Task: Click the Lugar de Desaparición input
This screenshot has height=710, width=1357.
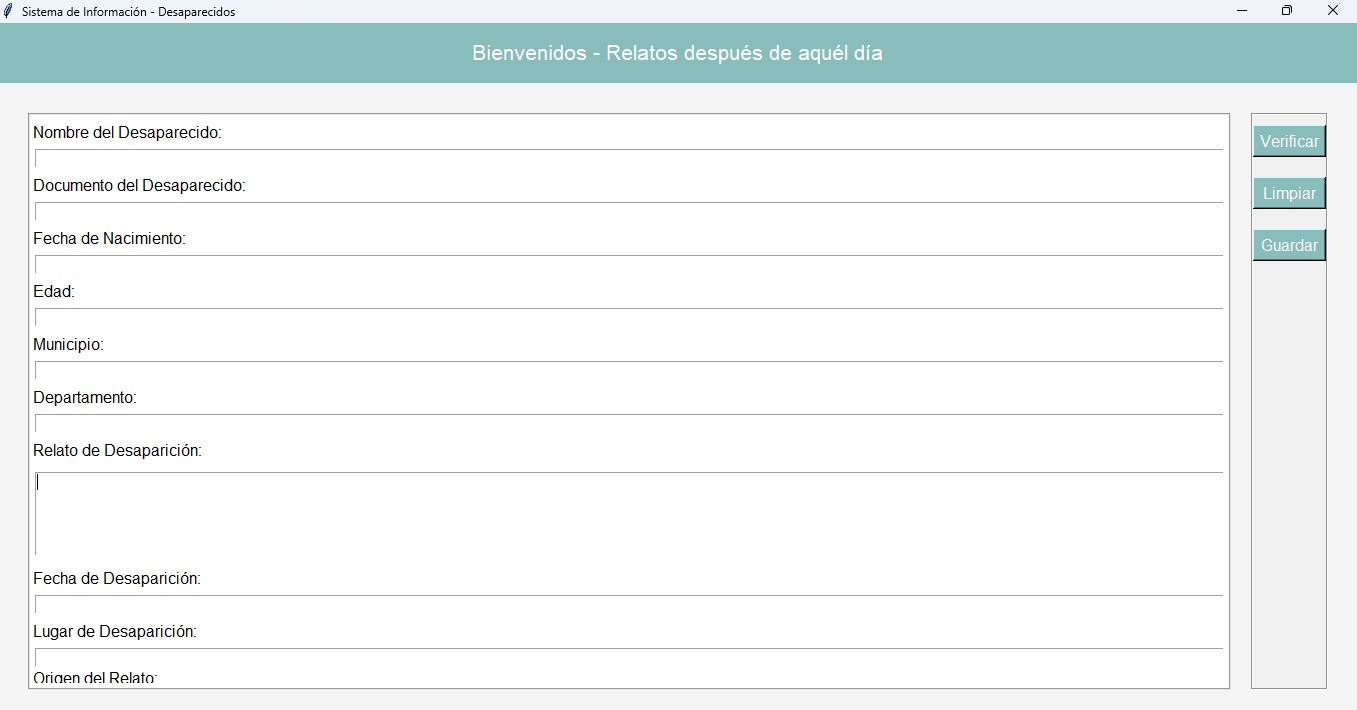Action: pyautogui.click(x=629, y=657)
